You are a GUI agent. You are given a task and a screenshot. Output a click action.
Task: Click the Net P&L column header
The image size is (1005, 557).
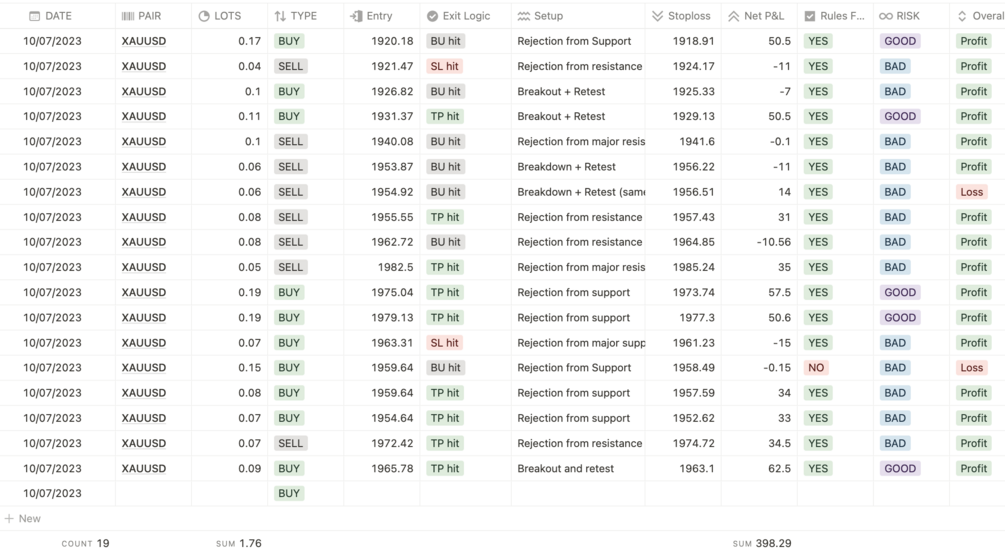tap(764, 16)
